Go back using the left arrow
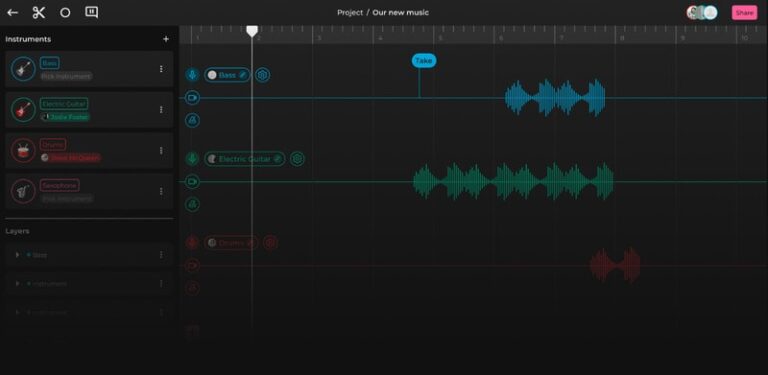 point(12,13)
